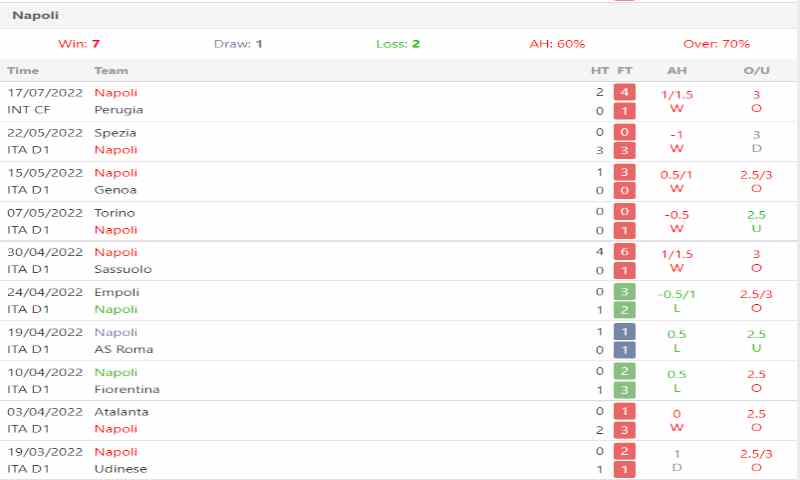Screen dimensions: 800x480
Task: Click the Time column header
Action: click(23, 71)
